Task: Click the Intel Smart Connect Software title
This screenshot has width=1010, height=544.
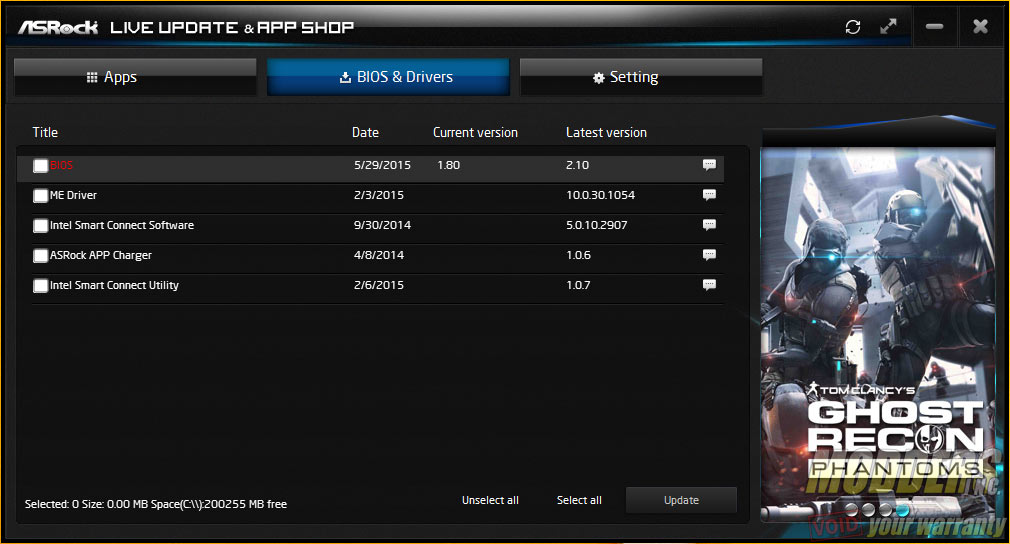Action: pyautogui.click(x=122, y=225)
